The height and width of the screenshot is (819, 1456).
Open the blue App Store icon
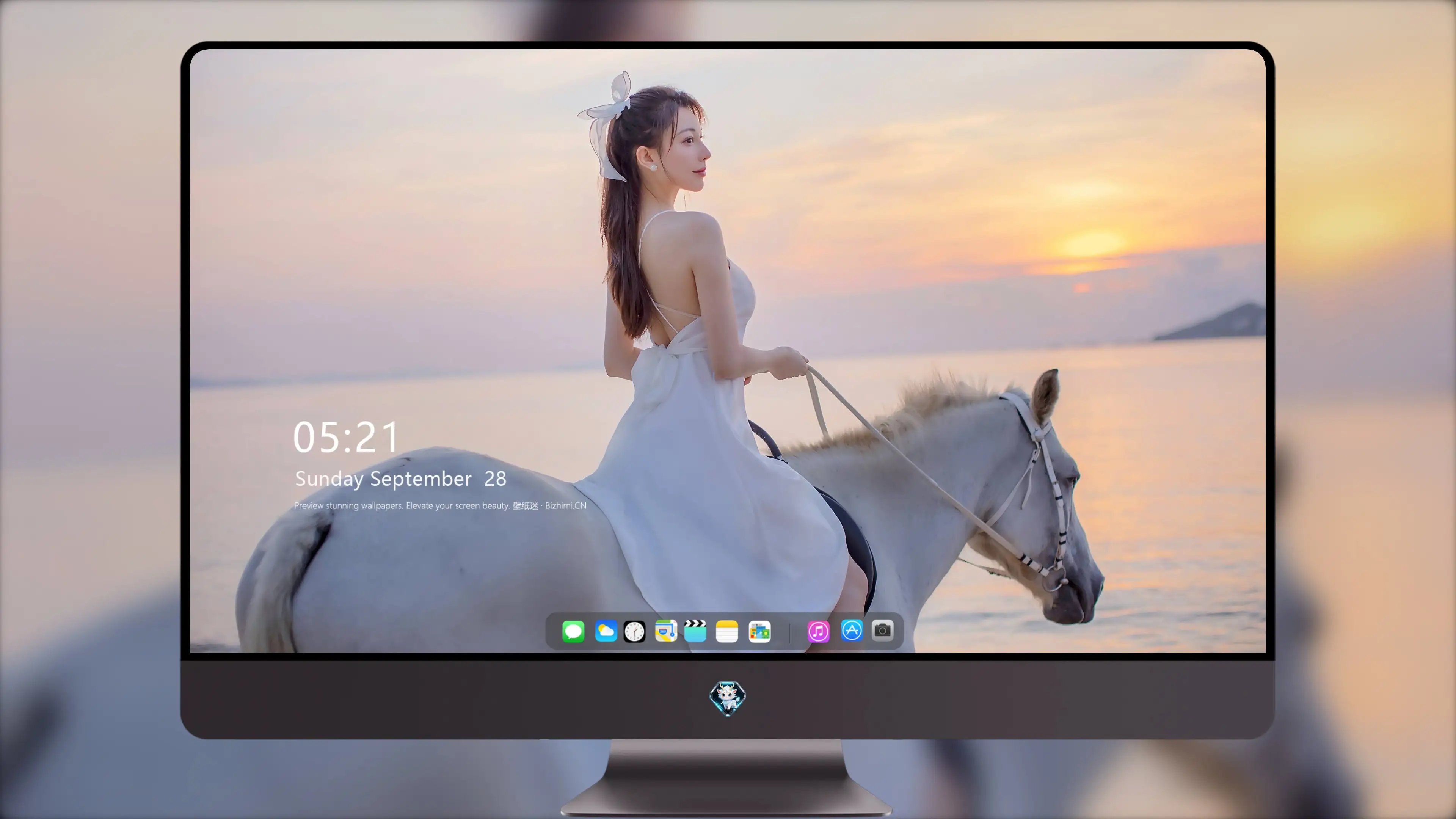point(852,630)
